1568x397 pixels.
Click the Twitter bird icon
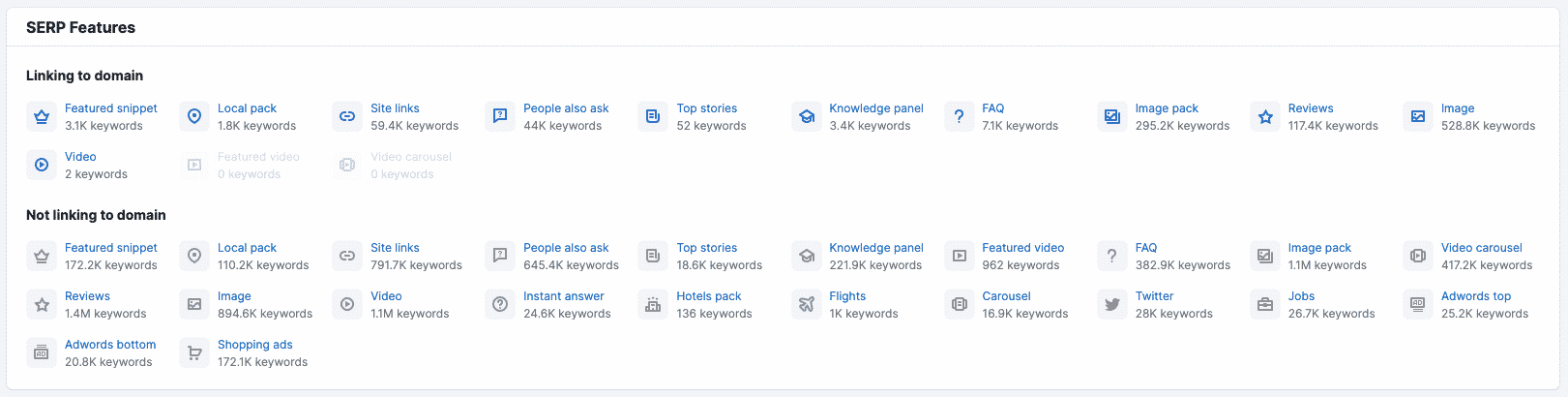point(1112,305)
